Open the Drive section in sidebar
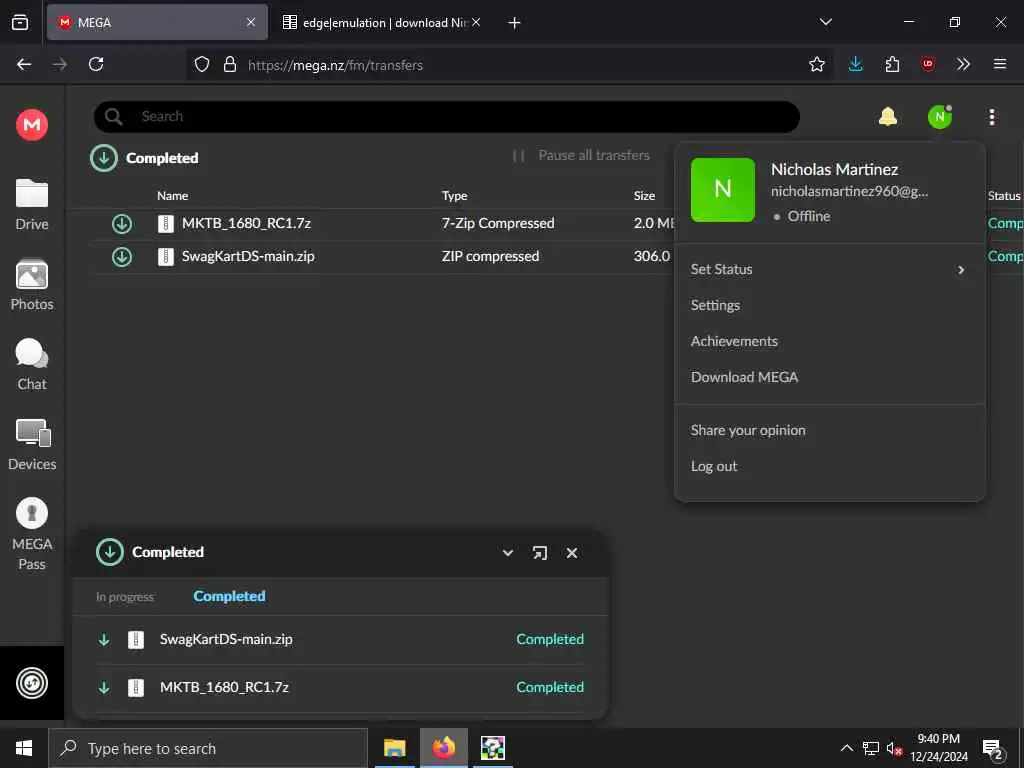This screenshot has height=768, width=1024. pyautogui.click(x=32, y=205)
